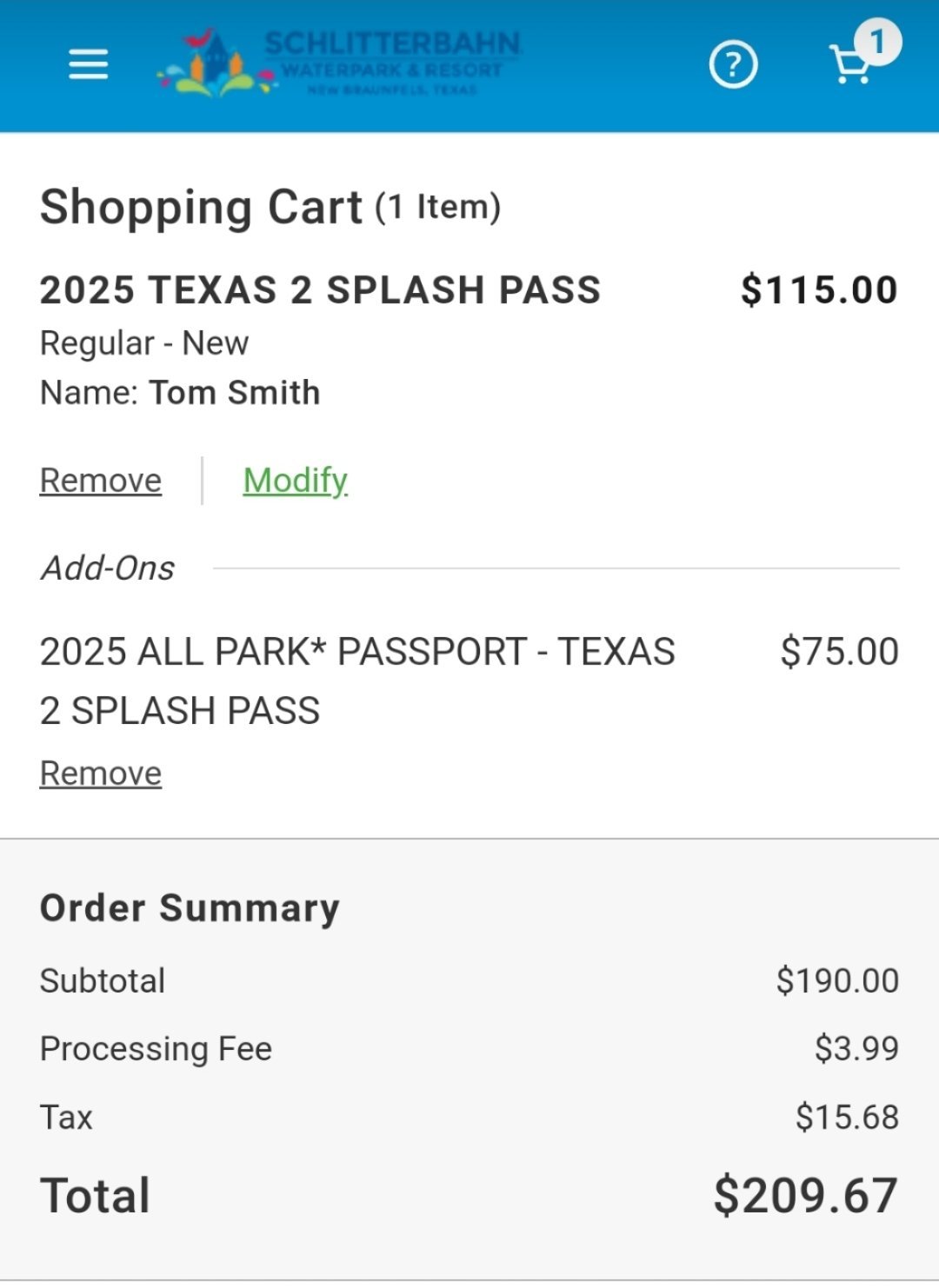Image resolution: width=939 pixels, height=1288 pixels.
Task: Click the $75.00 add-on price
Action: [x=839, y=652]
